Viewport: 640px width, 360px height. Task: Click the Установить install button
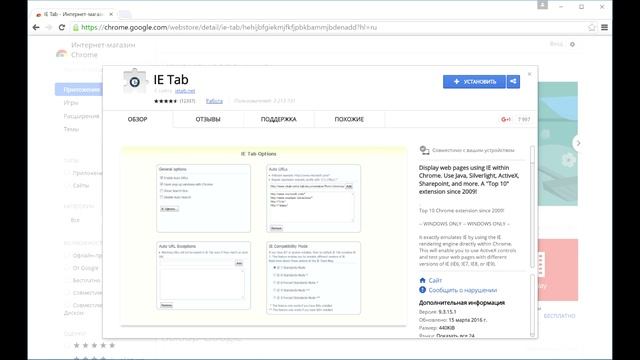point(474,82)
